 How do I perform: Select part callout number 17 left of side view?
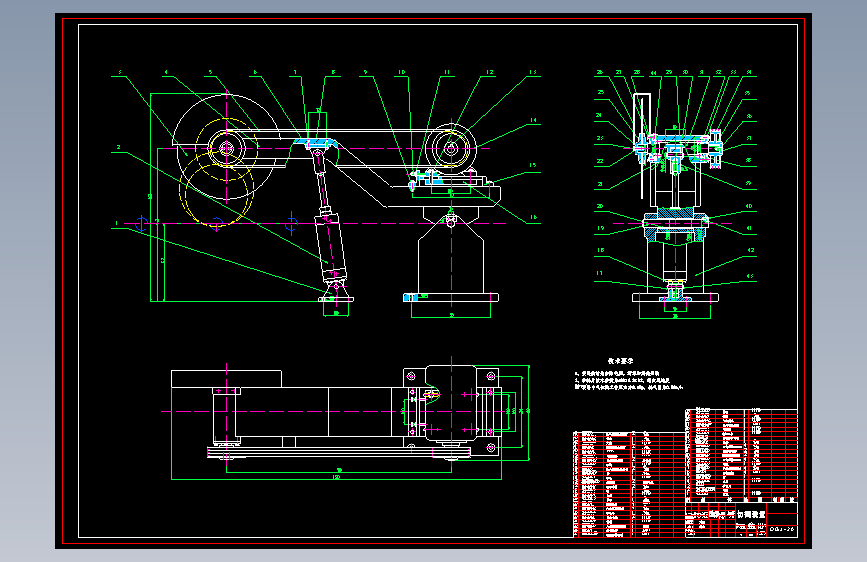click(x=600, y=273)
